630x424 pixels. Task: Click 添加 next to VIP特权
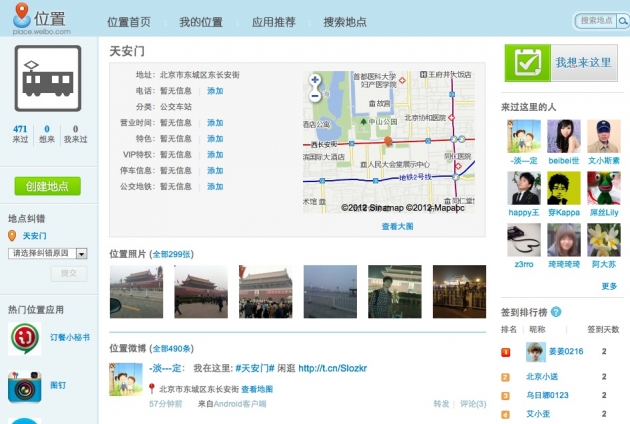point(215,155)
